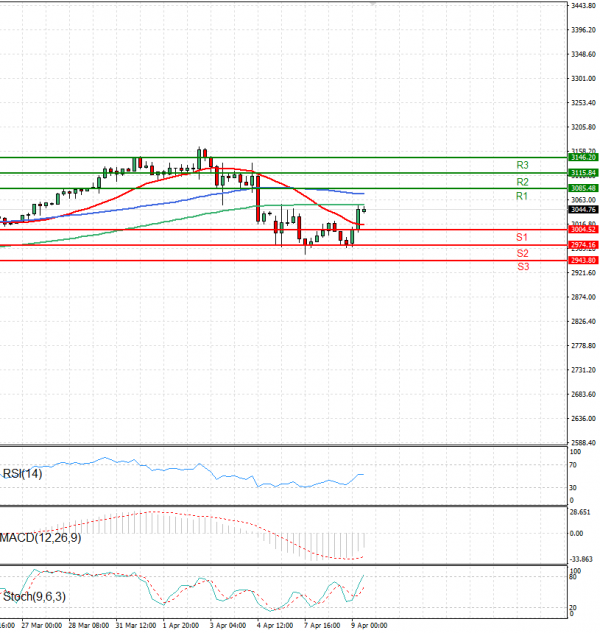Select the 3004.52 red price tag
600x633 pixels.
click(583, 230)
